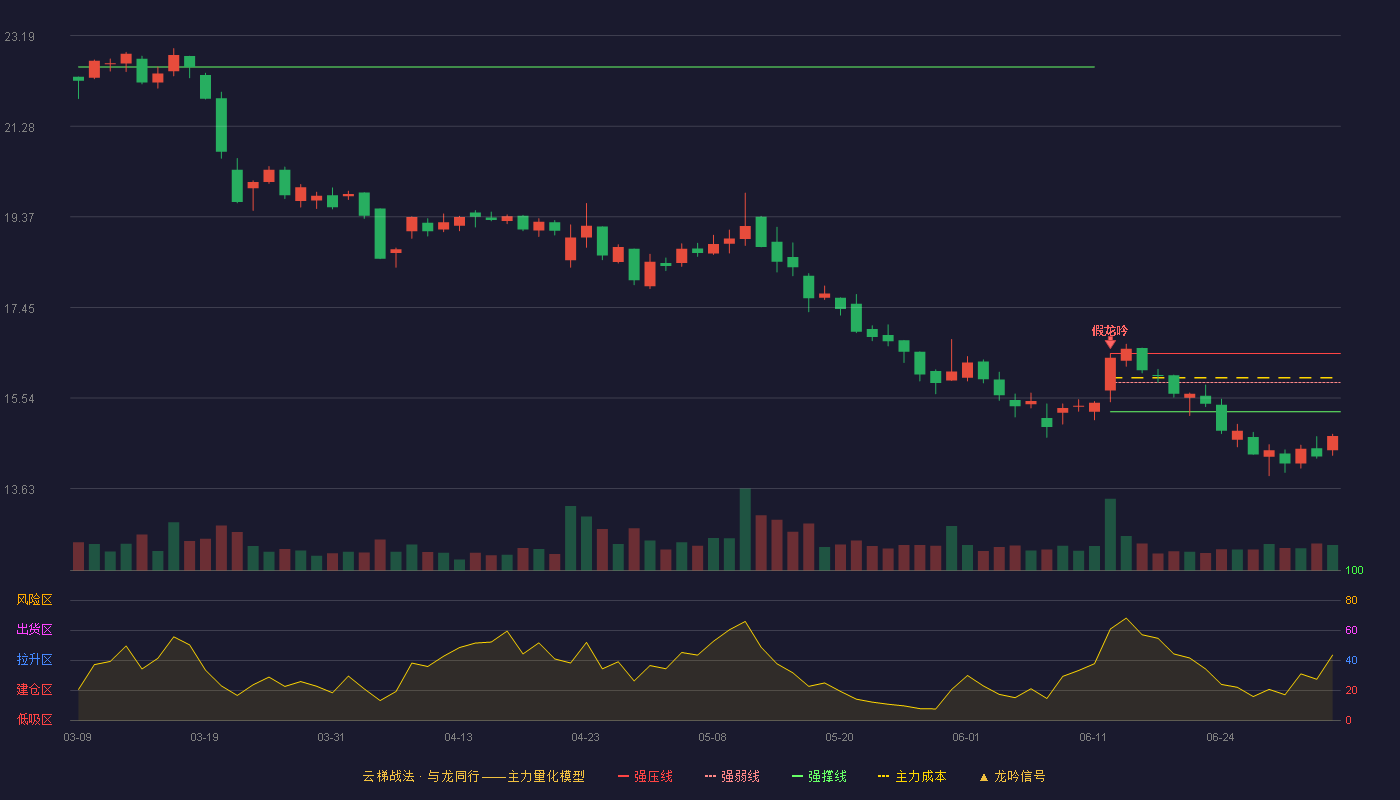The image size is (1400, 800).
Task: Click the 低吸区 zone label
Action: (34, 719)
